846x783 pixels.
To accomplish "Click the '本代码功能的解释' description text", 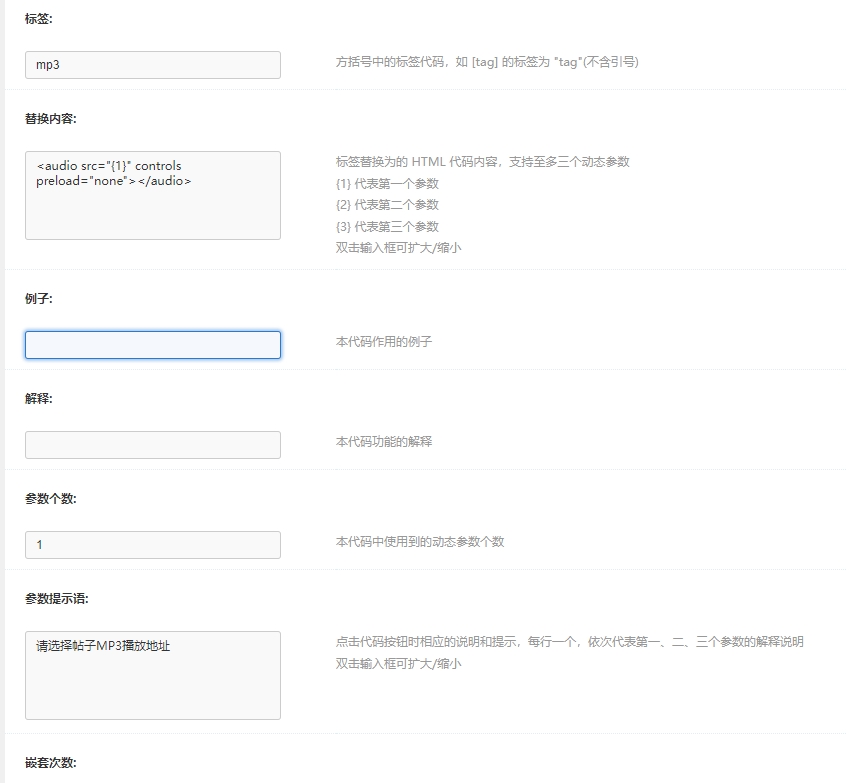I will point(384,442).
